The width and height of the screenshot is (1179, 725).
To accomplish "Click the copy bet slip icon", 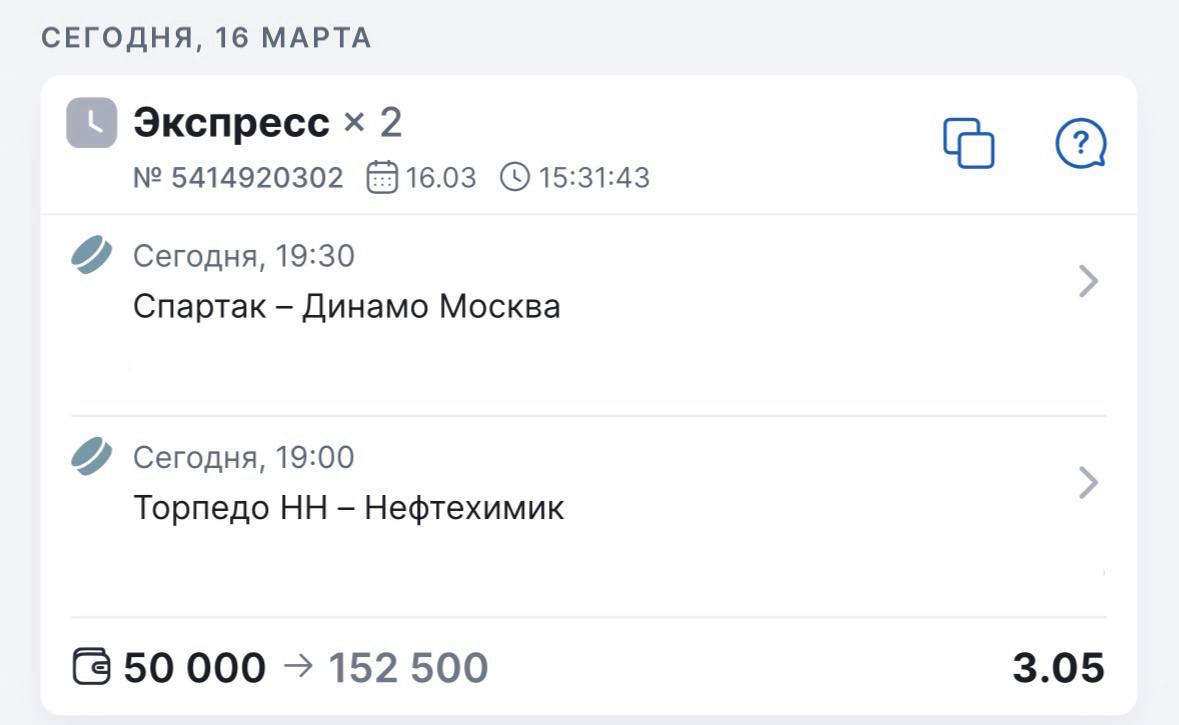I will point(969,144).
